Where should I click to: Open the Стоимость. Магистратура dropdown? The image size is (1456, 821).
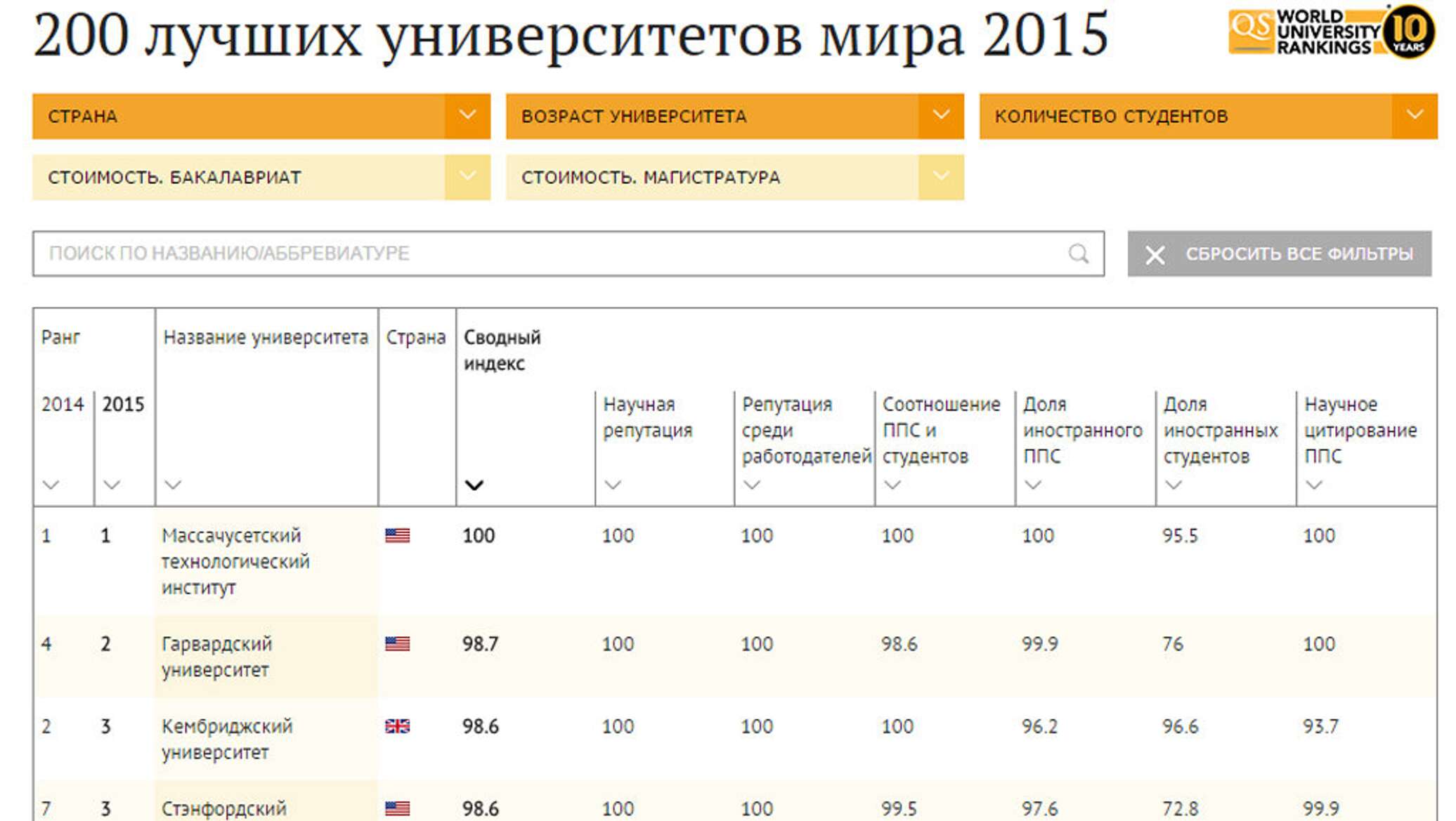pos(735,177)
